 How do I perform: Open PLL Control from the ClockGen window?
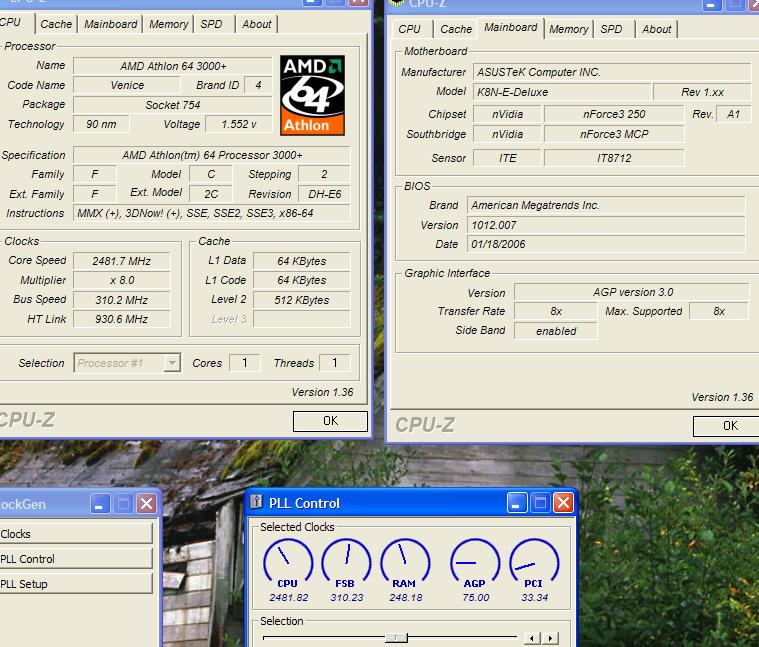click(x=76, y=558)
